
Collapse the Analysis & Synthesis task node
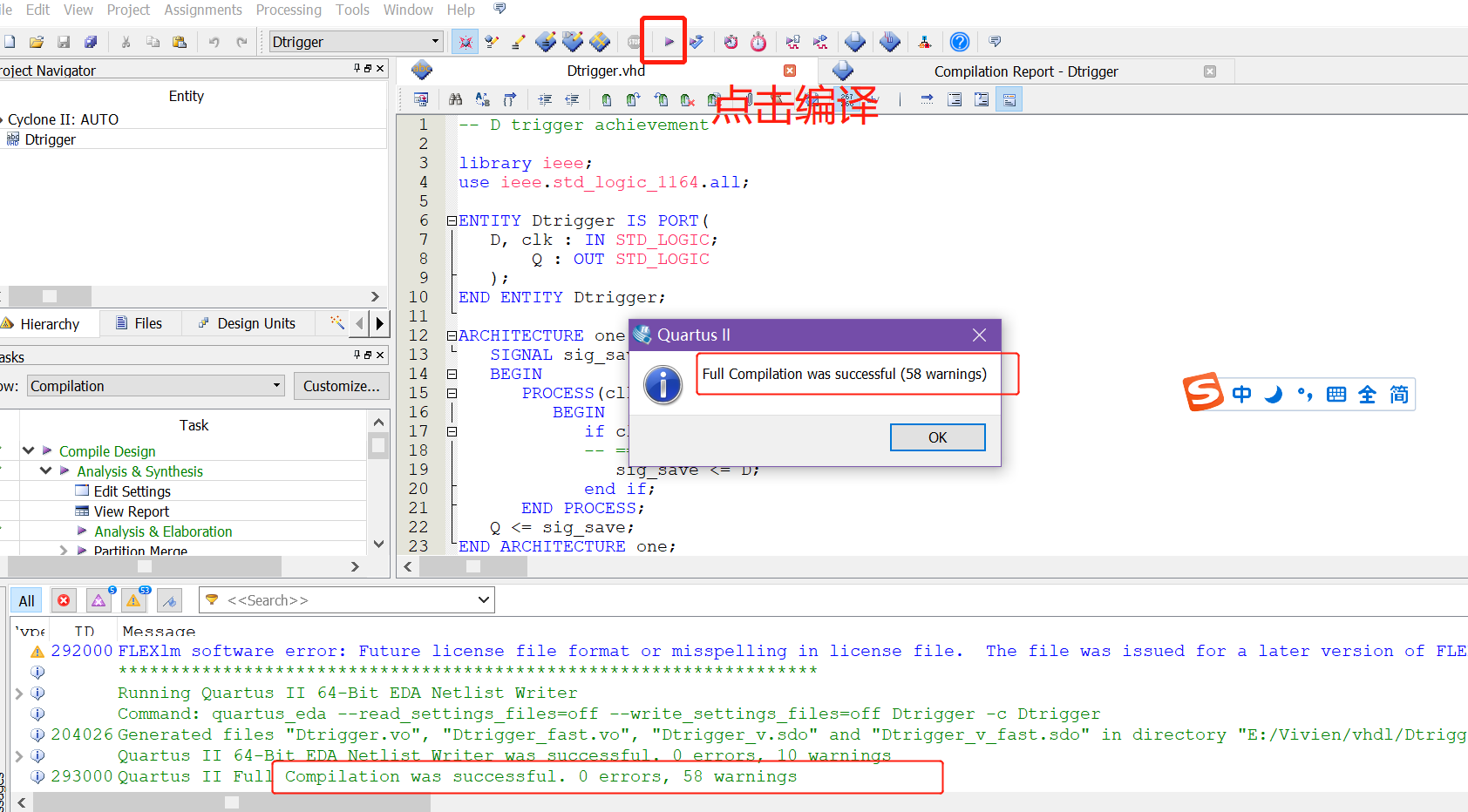pos(46,470)
